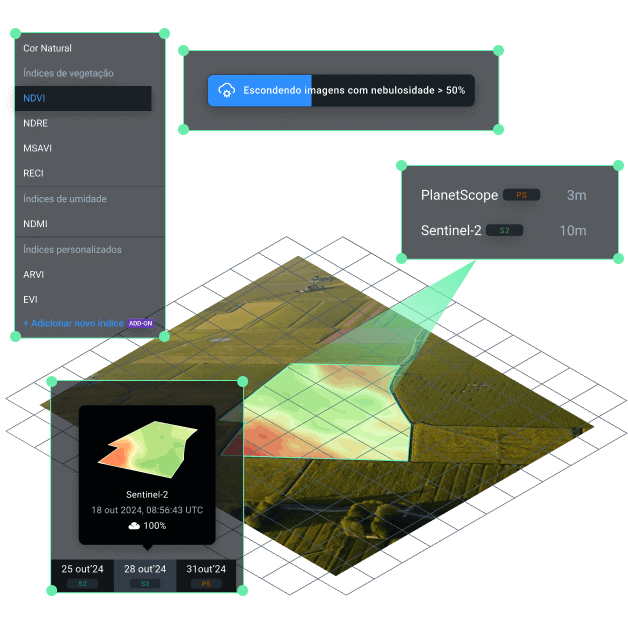Image resolution: width=628 pixels, height=640 pixels.
Task: Click the 100% cloud cover value
Action: tap(155, 526)
